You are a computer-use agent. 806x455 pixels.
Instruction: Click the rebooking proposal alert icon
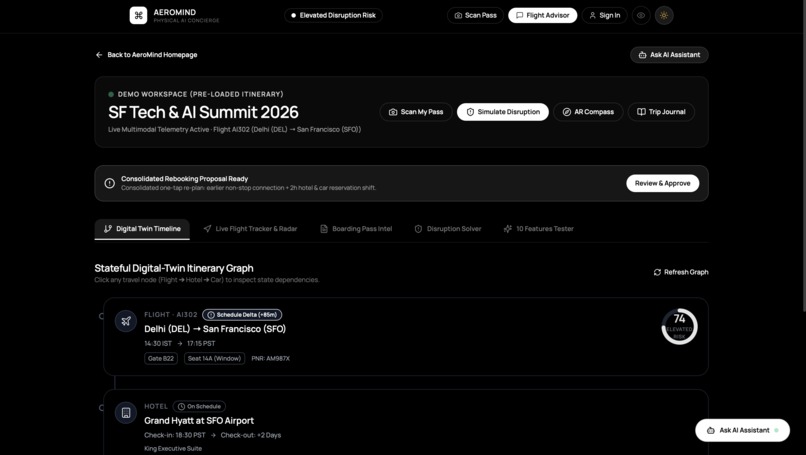(109, 183)
